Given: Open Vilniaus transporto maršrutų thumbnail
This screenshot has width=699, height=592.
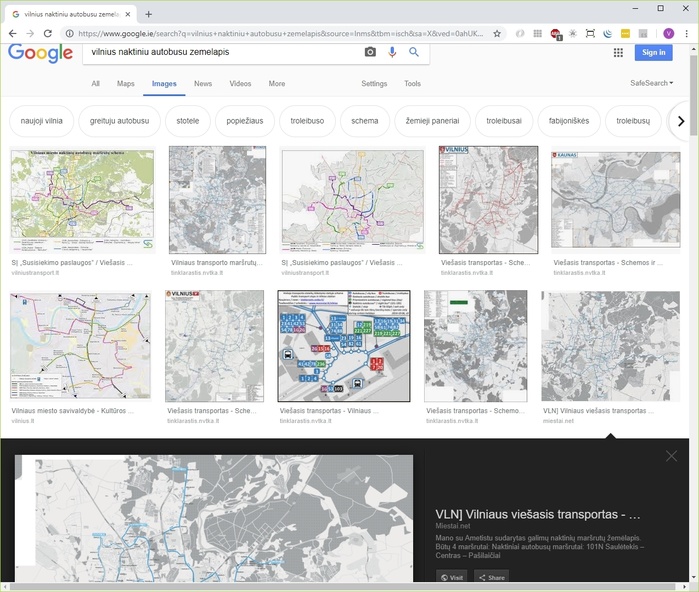Looking at the screenshot, I should point(217,200).
